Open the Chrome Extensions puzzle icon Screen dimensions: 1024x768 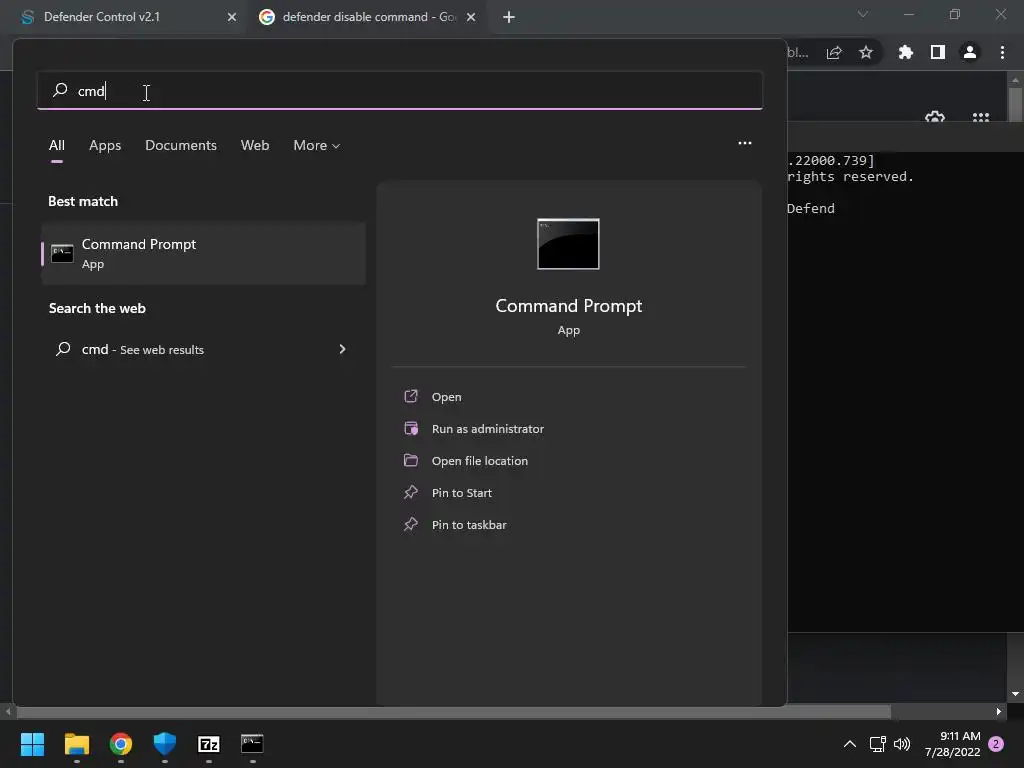[x=906, y=52]
